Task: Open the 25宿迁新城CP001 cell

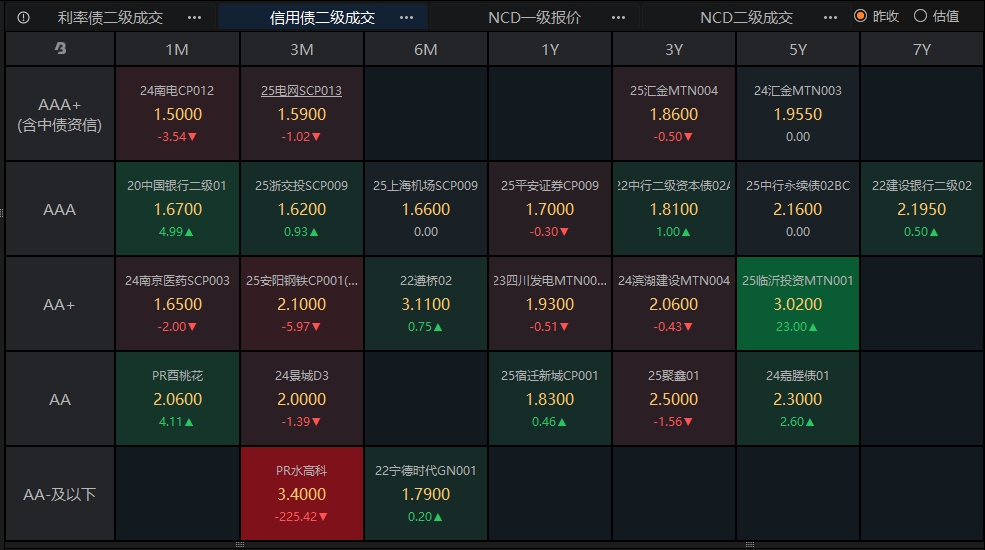Action: pos(550,399)
